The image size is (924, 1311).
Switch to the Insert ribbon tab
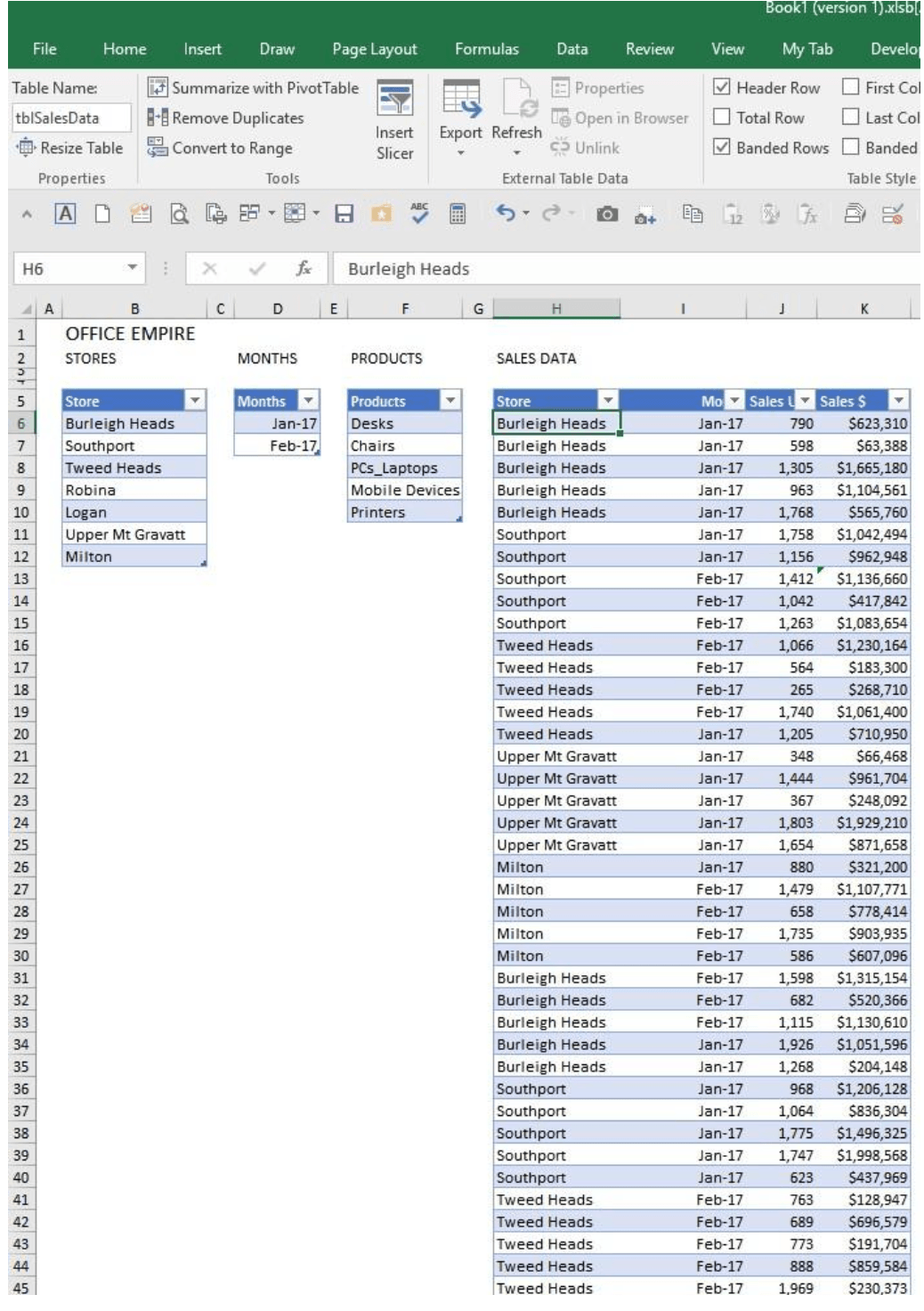pyautogui.click(x=203, y=49)
